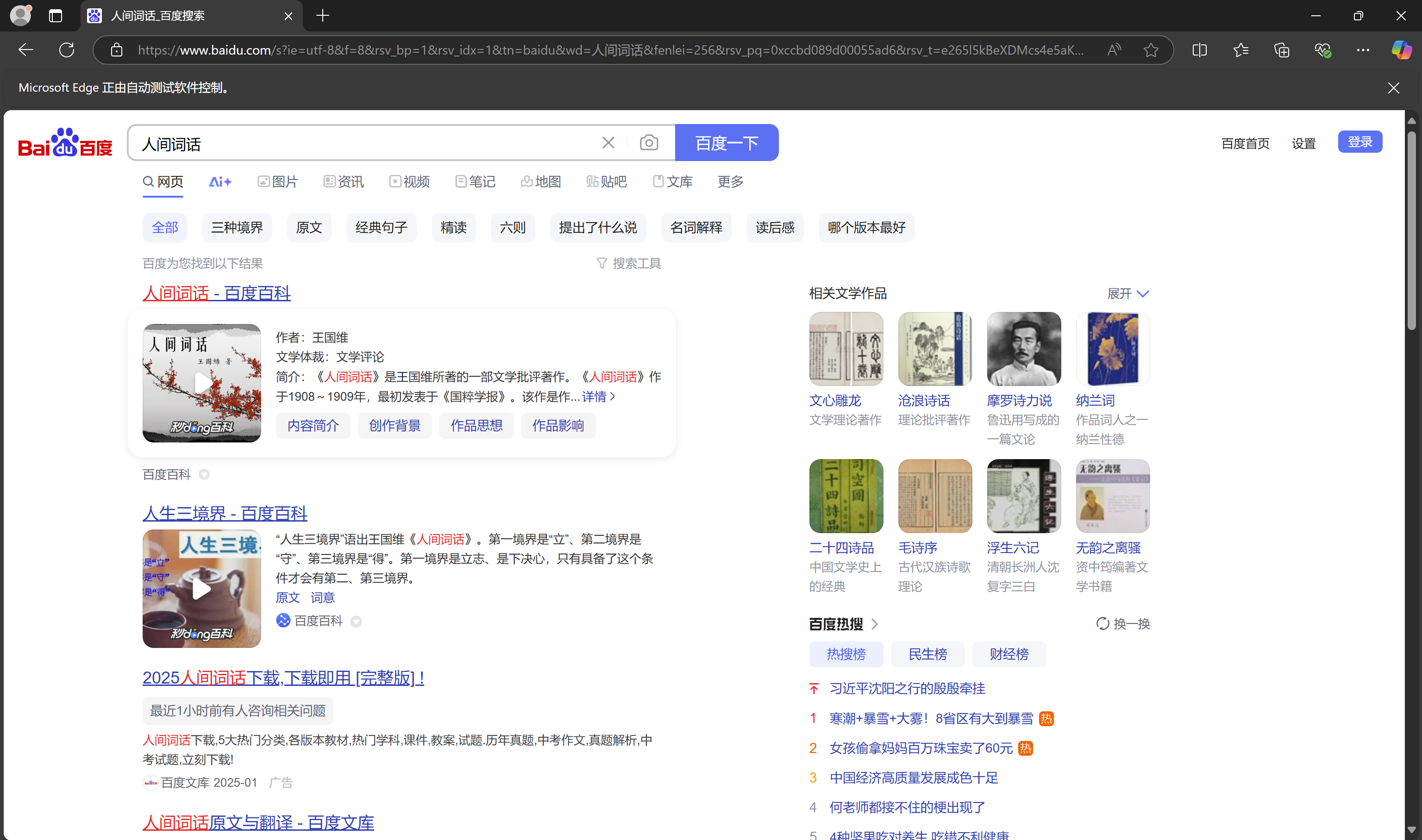
Task: Open a new tab with plus icon
Action: click(x=323, y=16)
